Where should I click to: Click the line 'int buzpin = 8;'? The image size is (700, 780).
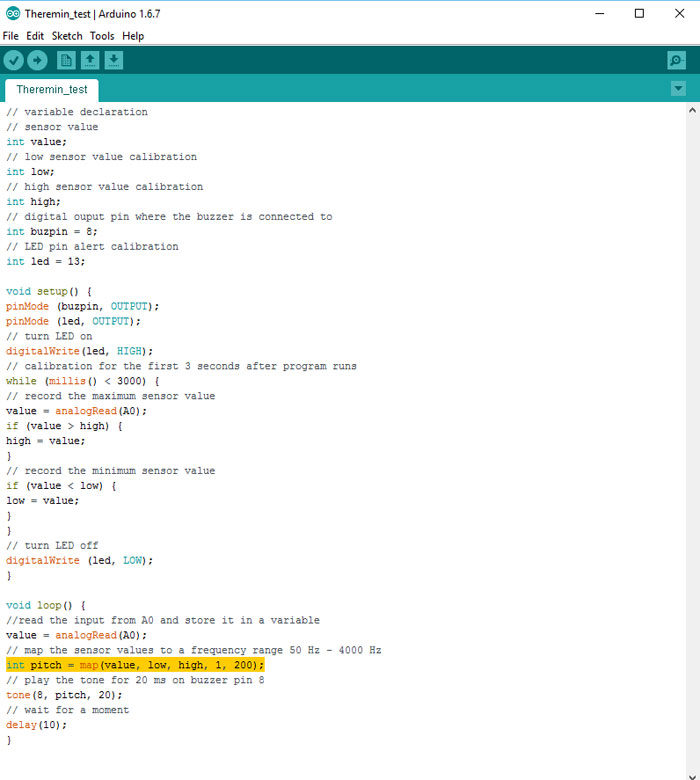tap(52, 231)
